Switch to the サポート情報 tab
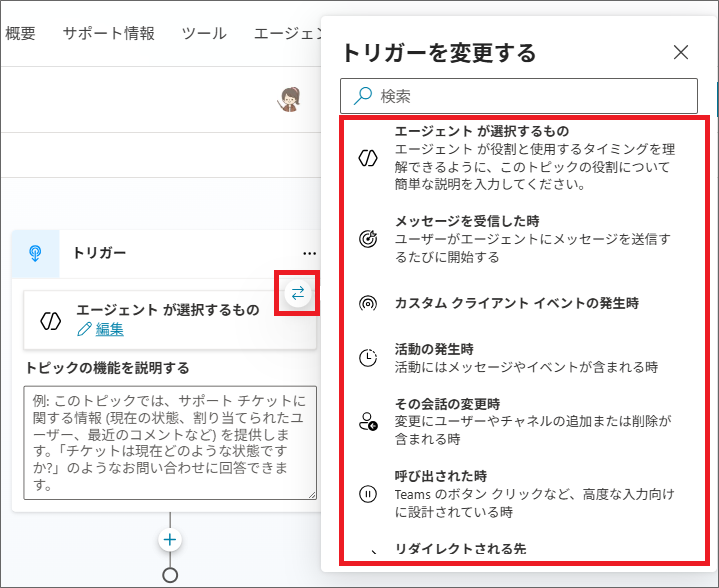The image size is (719, 588). (x=108, y=33)
